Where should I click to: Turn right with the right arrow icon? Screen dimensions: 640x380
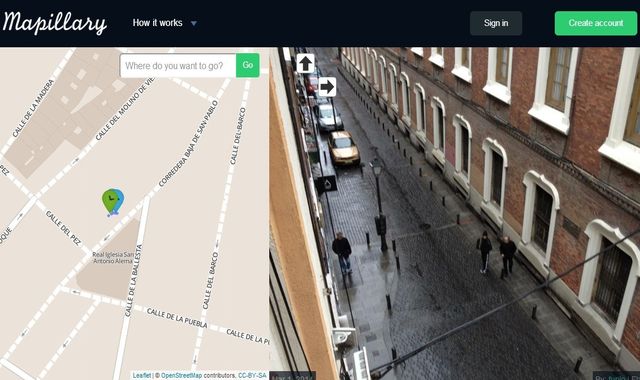[327, 87]
